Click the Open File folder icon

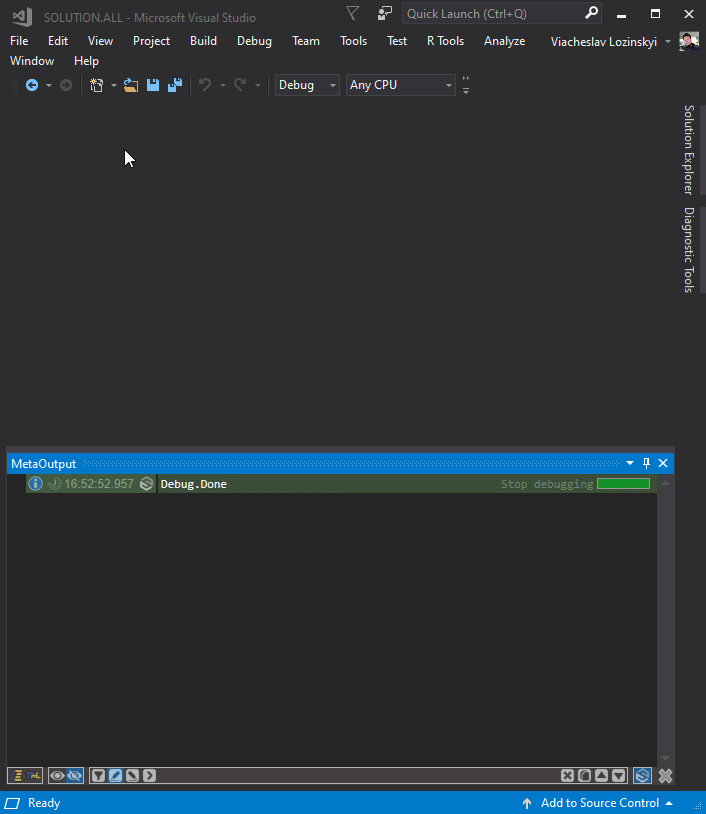(x=131, y=86)
